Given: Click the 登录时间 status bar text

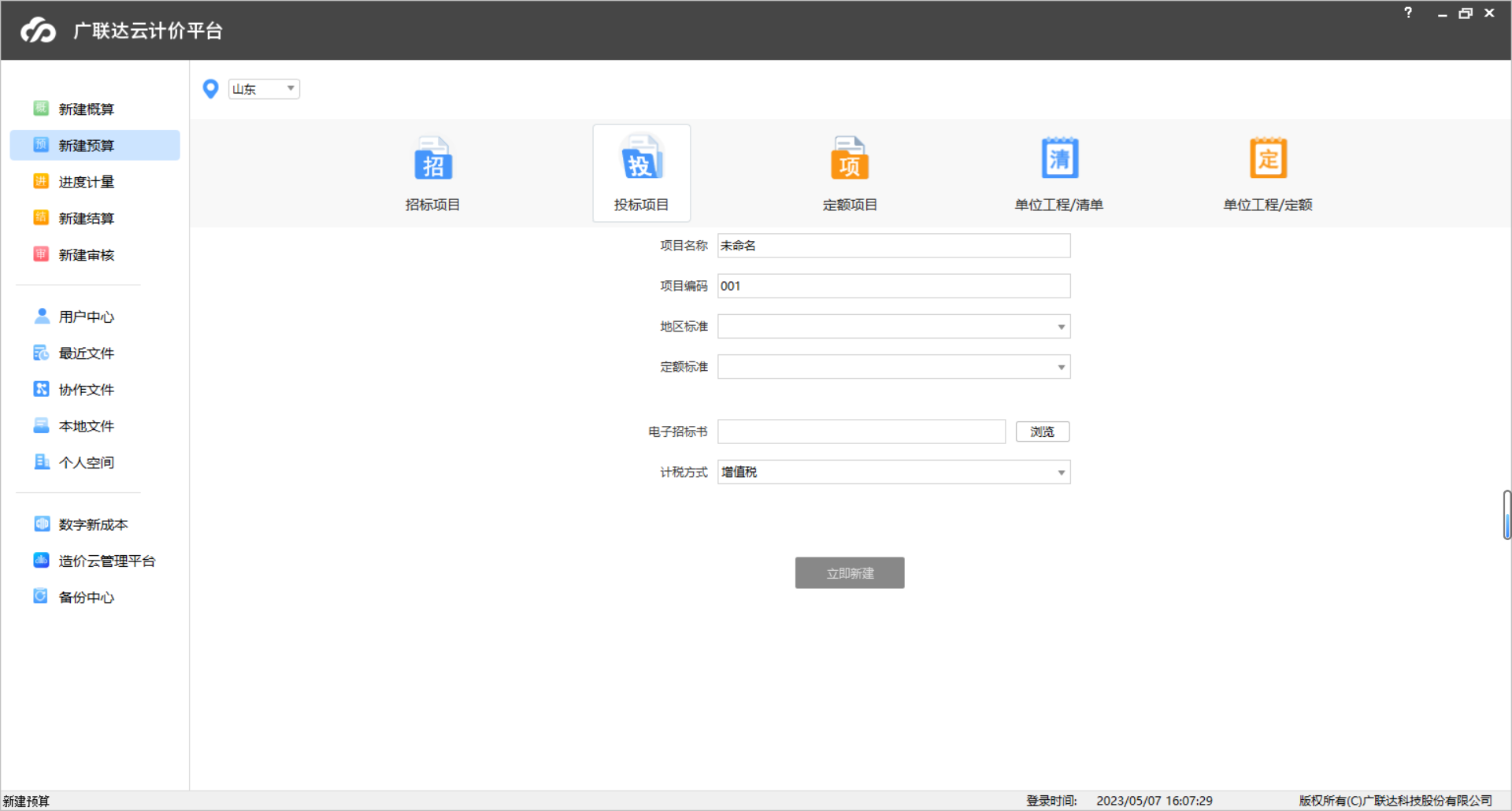Looking at the screenshot, I should click(1051, 801).
